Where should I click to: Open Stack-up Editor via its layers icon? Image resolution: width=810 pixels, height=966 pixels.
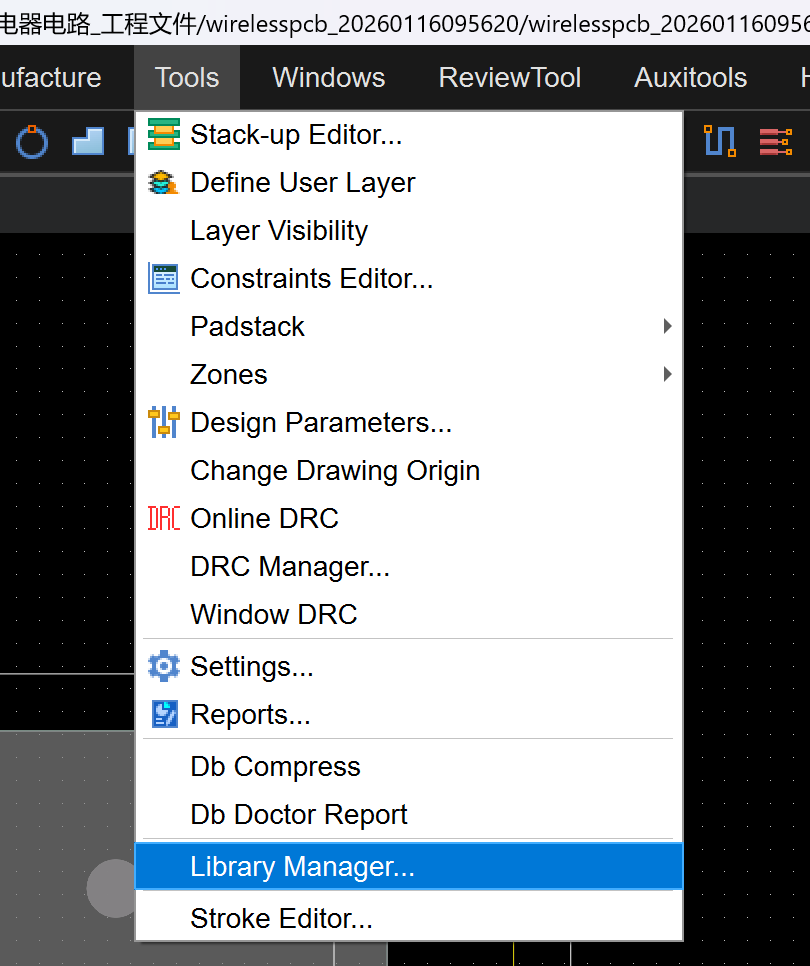[x=163, y=134]
